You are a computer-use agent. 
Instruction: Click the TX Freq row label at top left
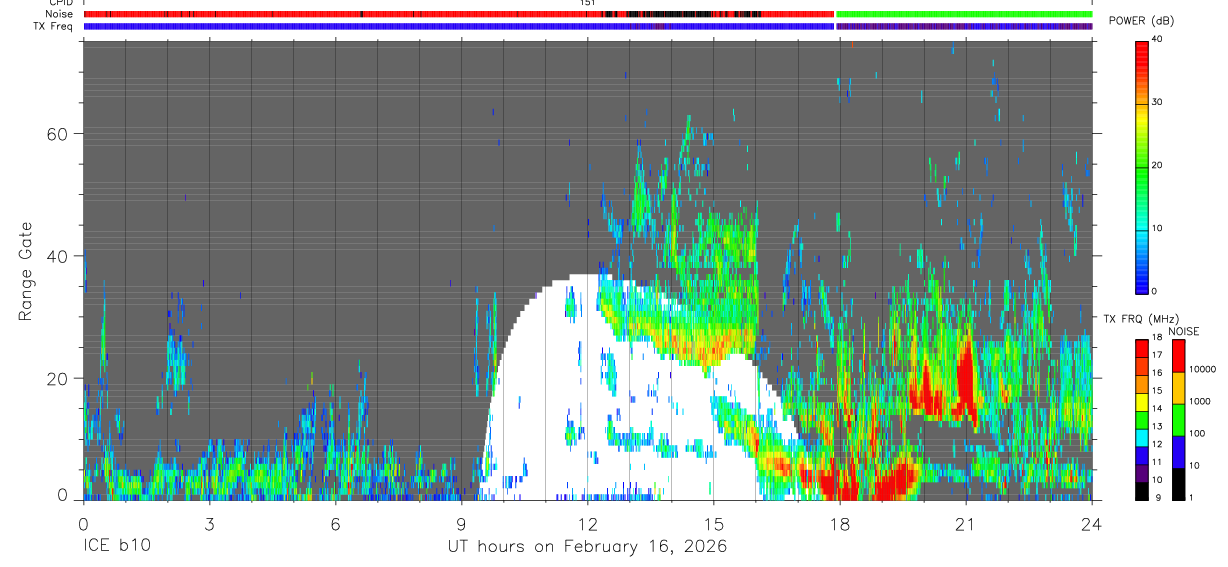(x=54, y=26)
